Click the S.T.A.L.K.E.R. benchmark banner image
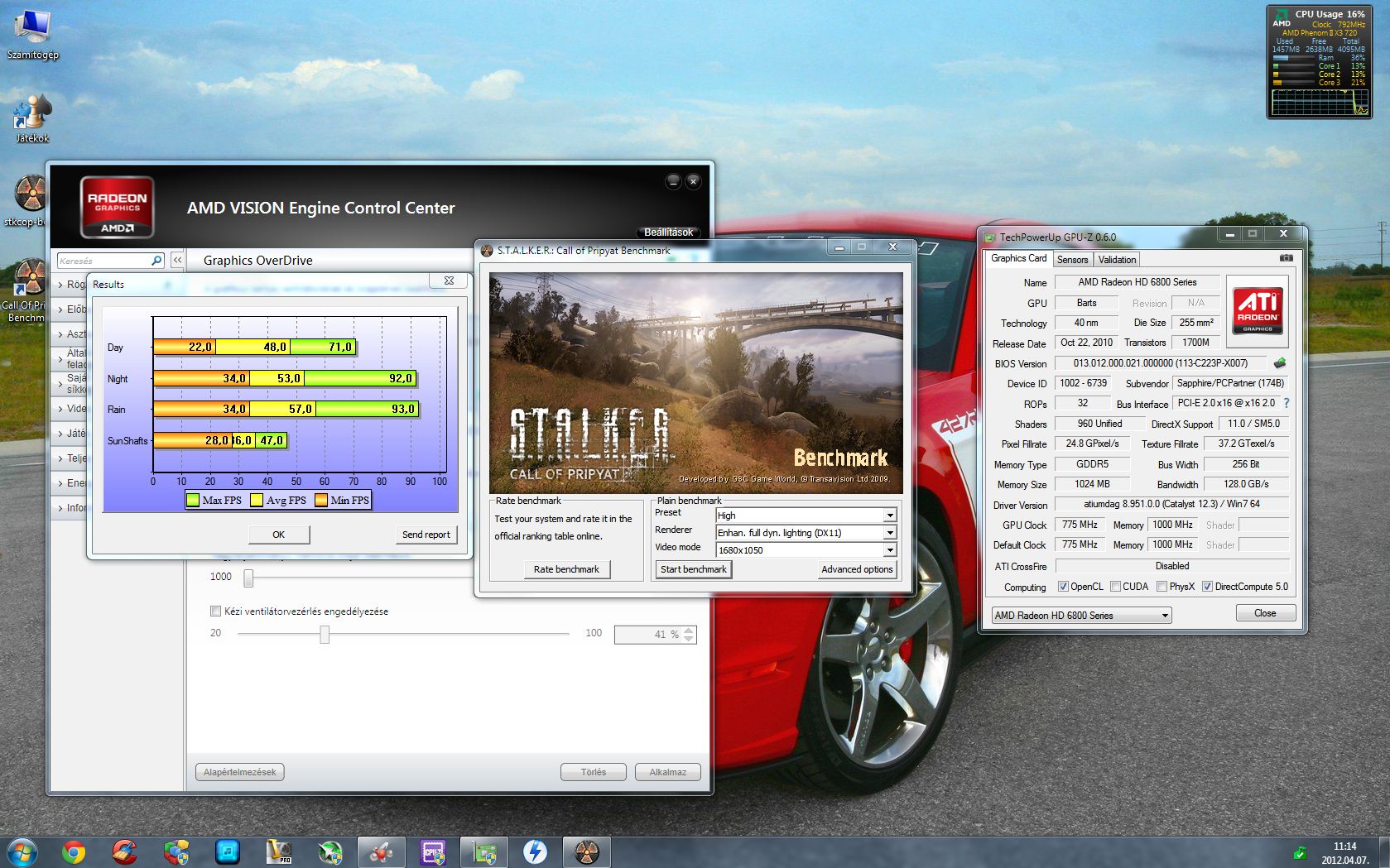 click(695, 383)
